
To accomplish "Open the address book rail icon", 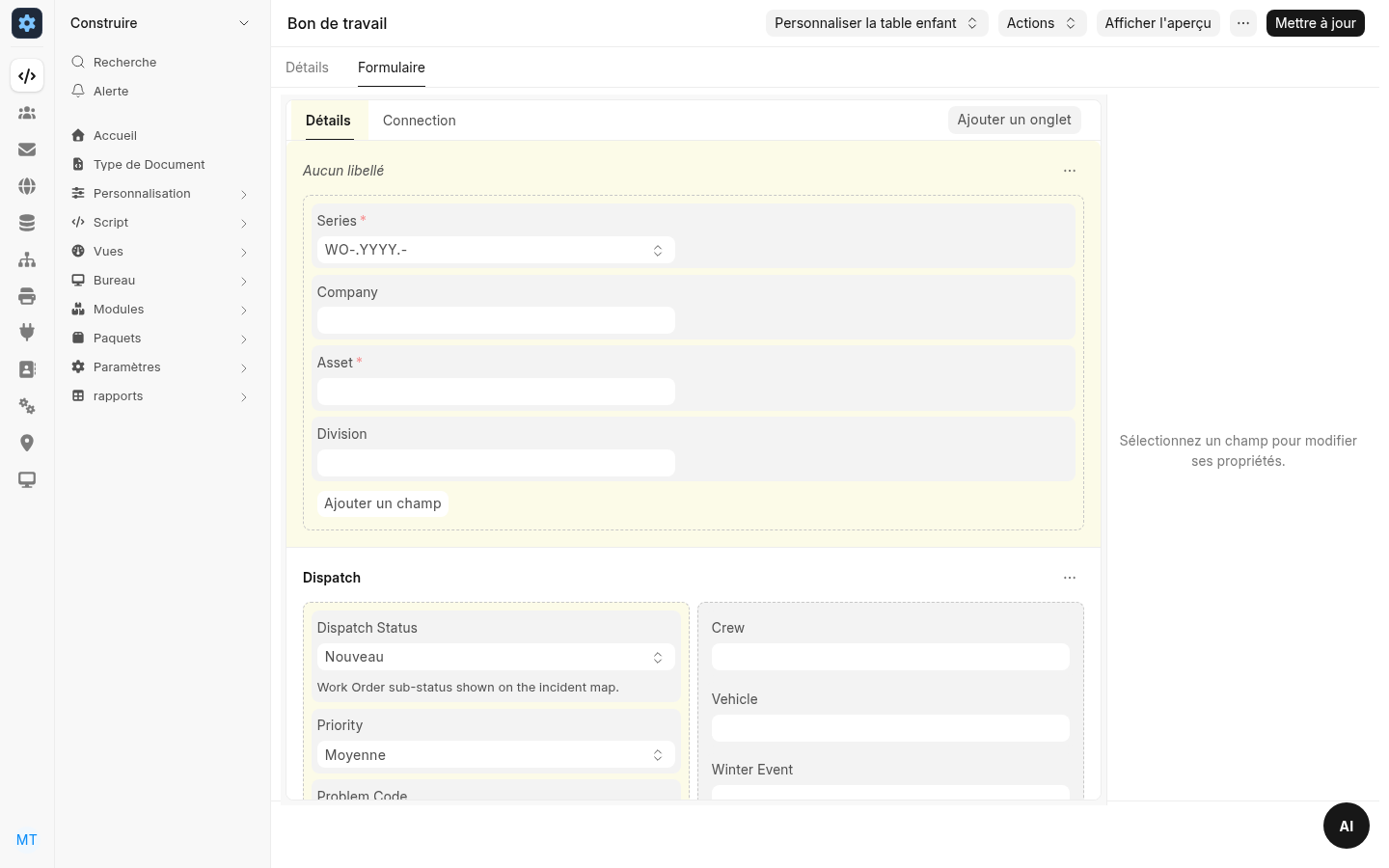I will pyautogui.click(x=27, y=369).
